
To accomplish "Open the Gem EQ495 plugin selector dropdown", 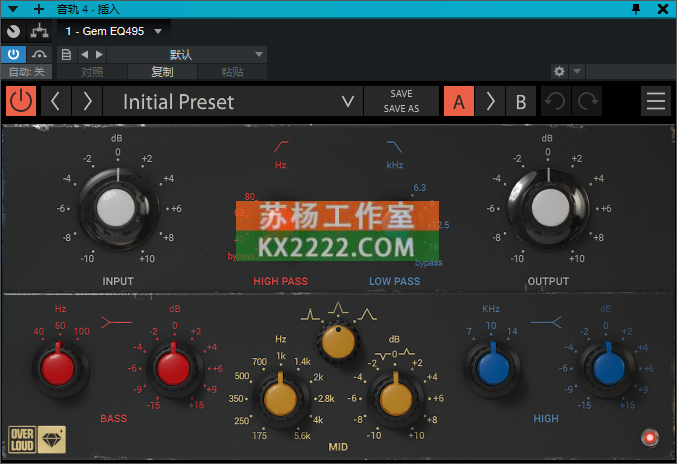I will [114, 31].
